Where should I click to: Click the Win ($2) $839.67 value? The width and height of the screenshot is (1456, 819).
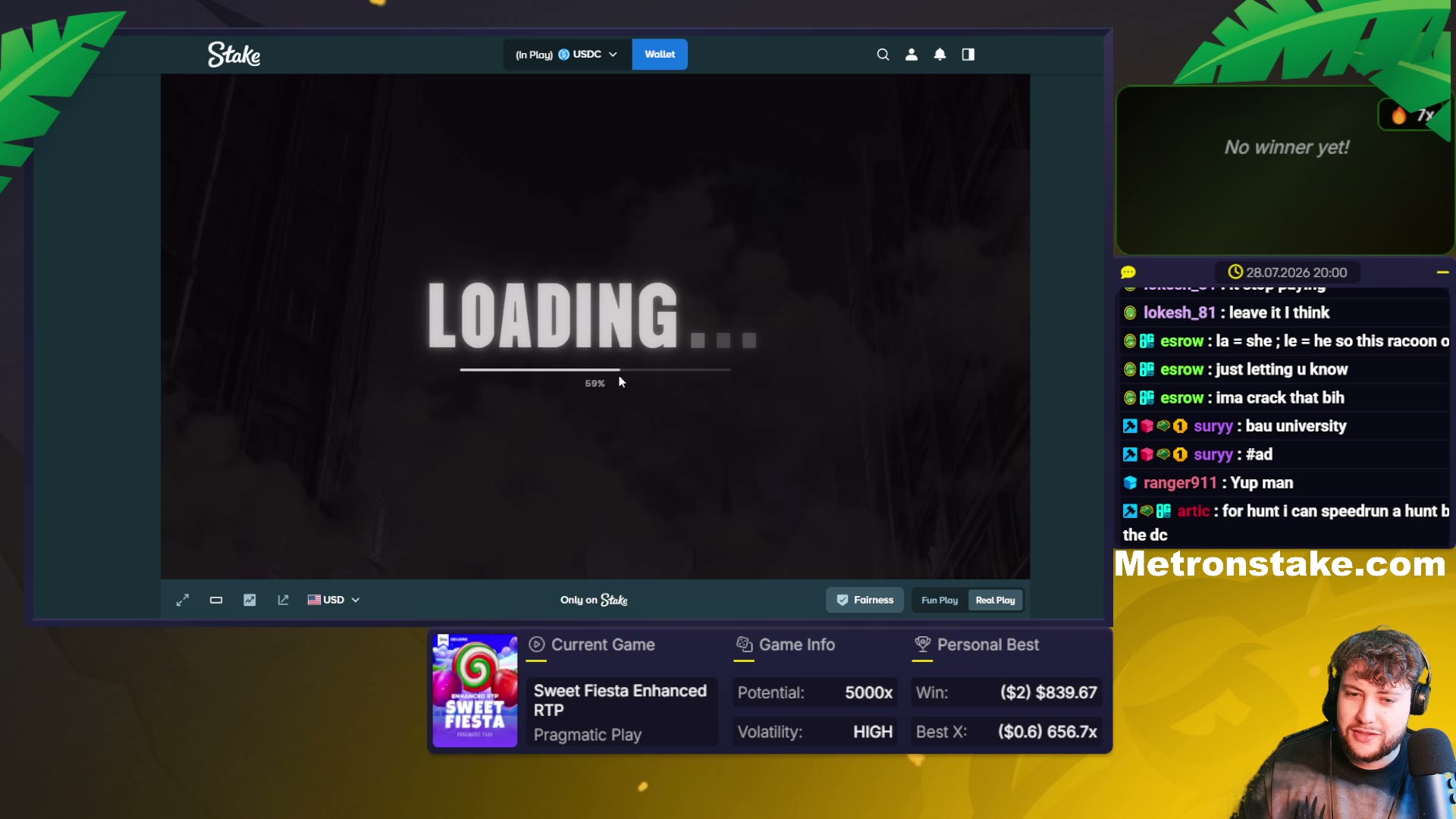tap(1049, 692)
